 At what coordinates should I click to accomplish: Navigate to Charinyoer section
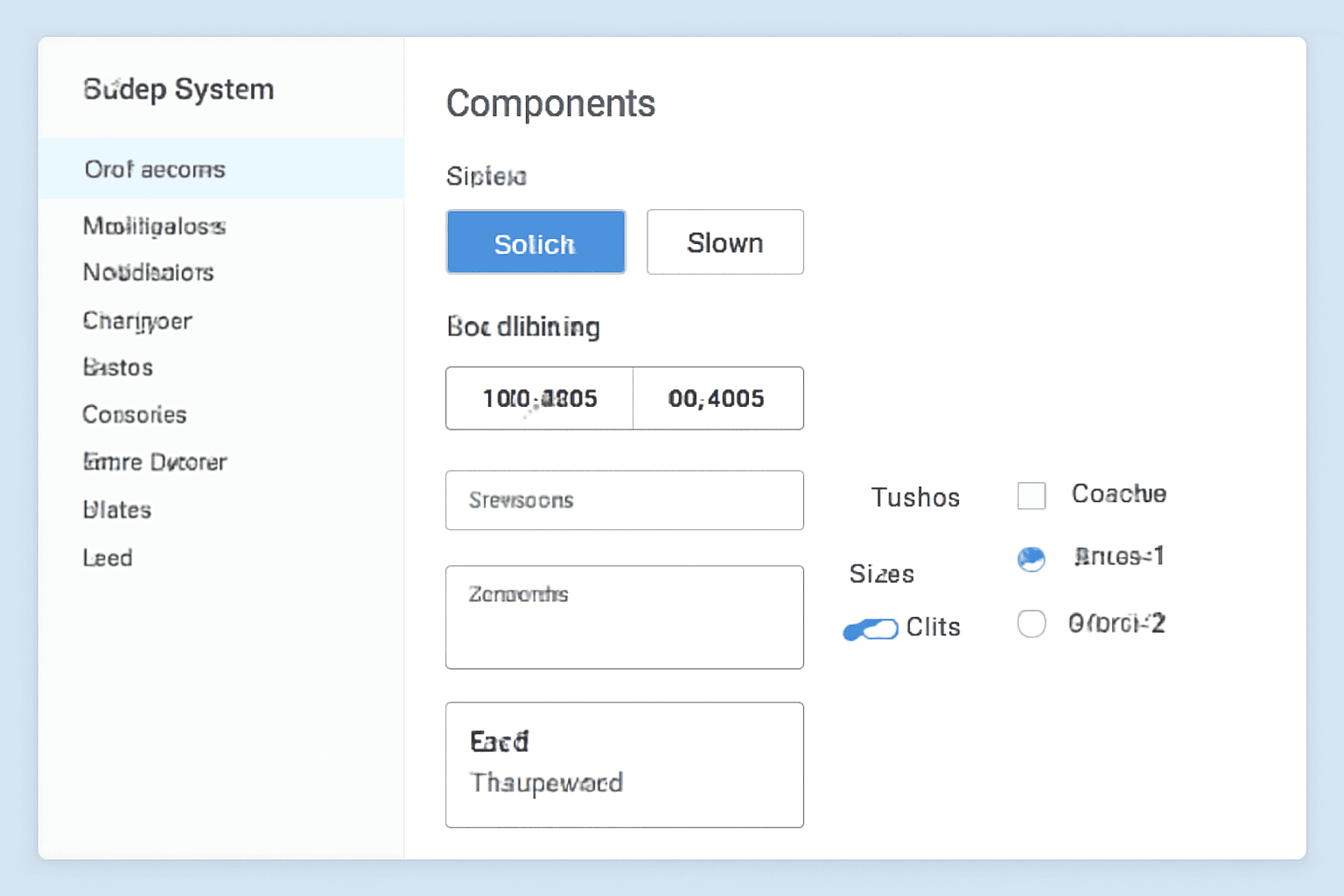[137, 321]
